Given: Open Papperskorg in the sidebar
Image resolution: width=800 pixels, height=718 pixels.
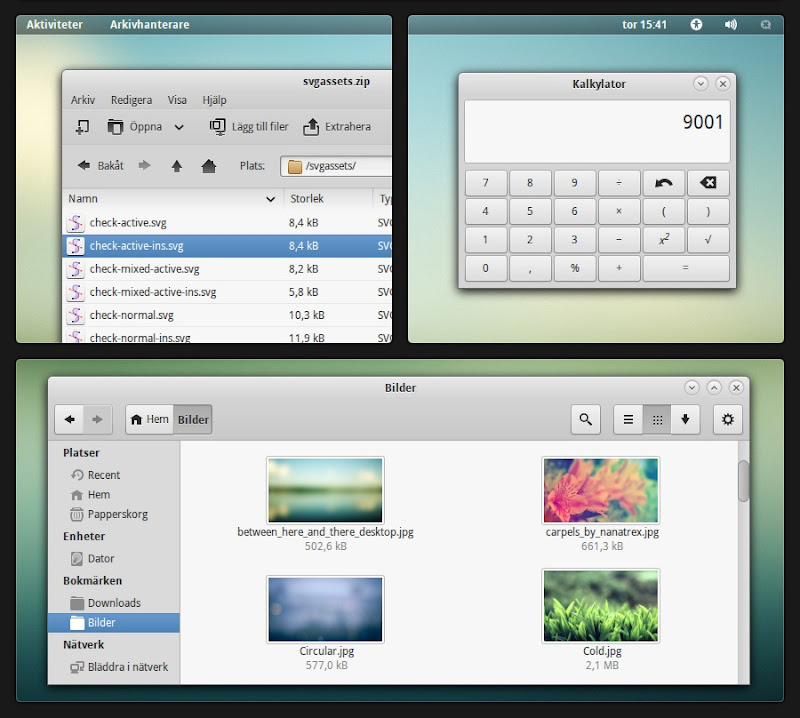Looking at the screenshot, I should (x=114, y=514).
